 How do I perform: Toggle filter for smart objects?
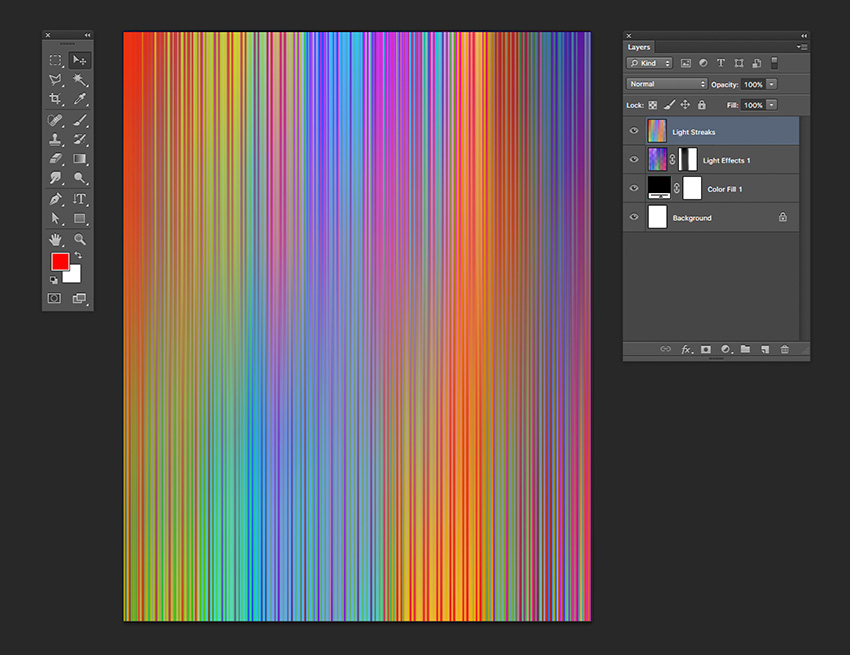(757, 63)
